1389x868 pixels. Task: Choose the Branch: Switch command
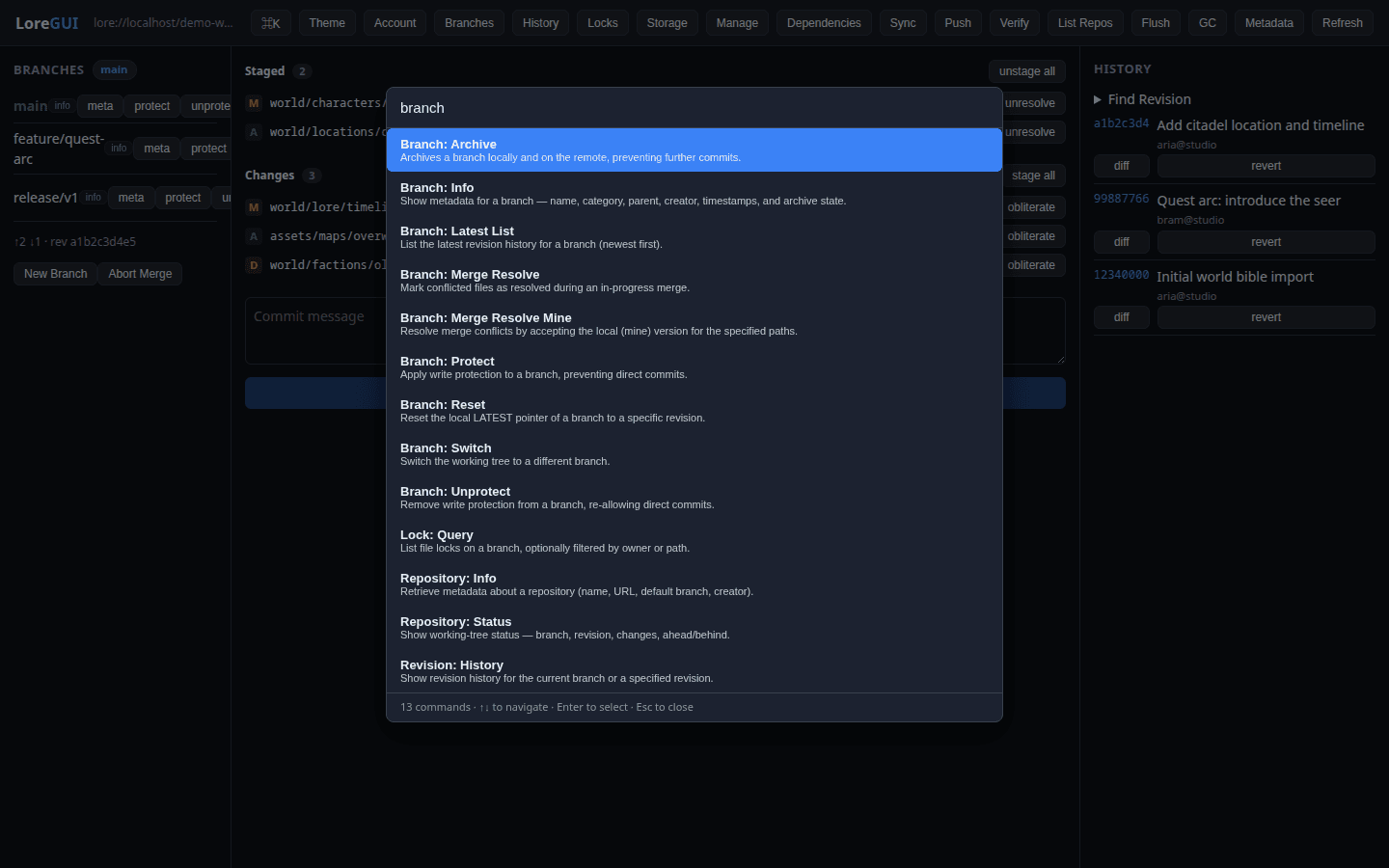click(694, 454)
